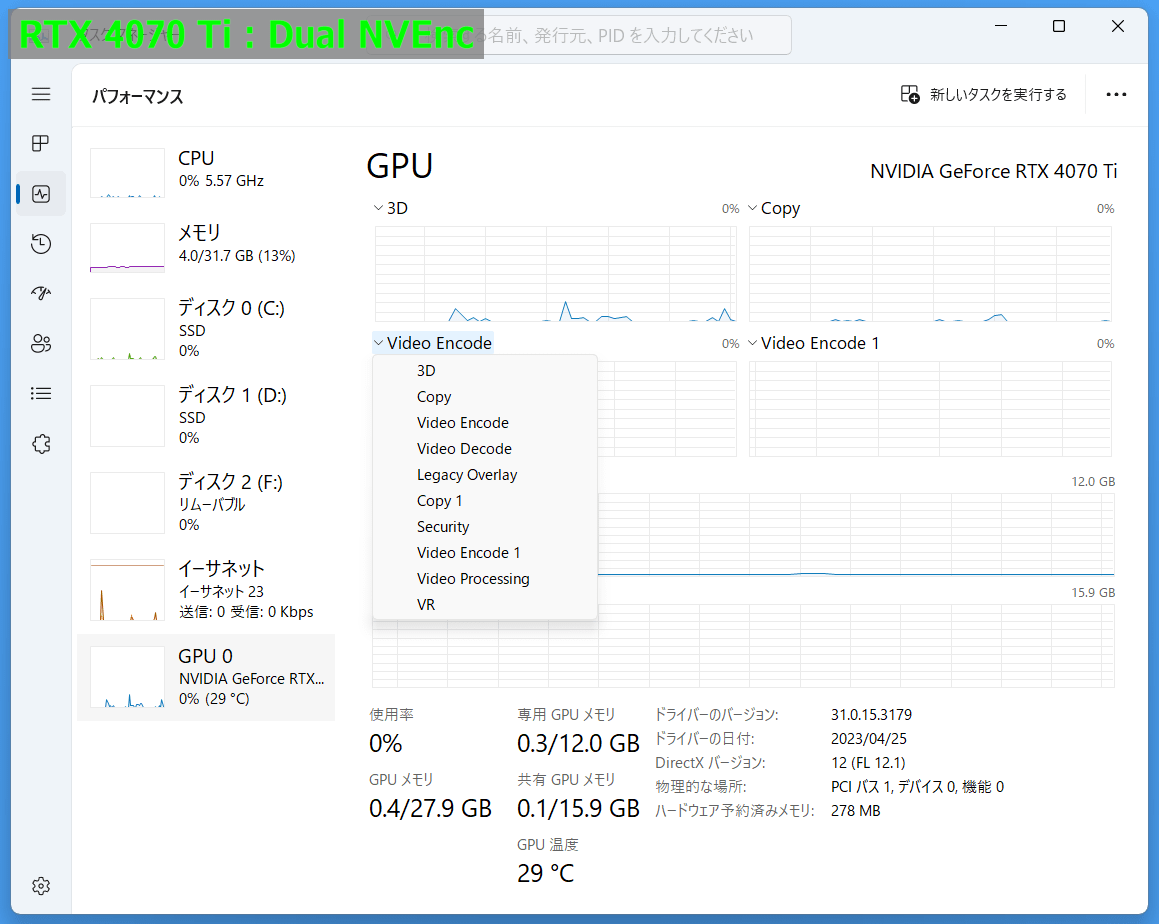Click the dedicated GPU memory value 0.3/12.0 GB
The image size is (1159, 924).
578,744
